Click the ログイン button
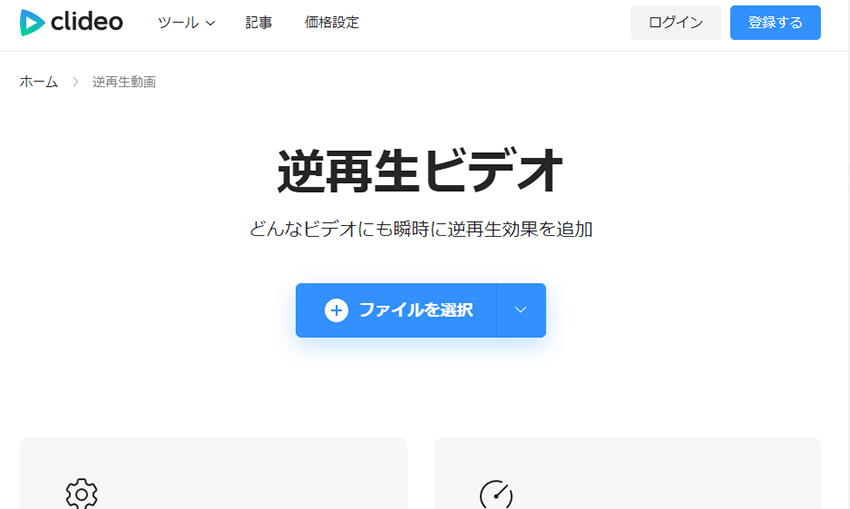This screenshot has width=850, height=509. coord(675,23)
